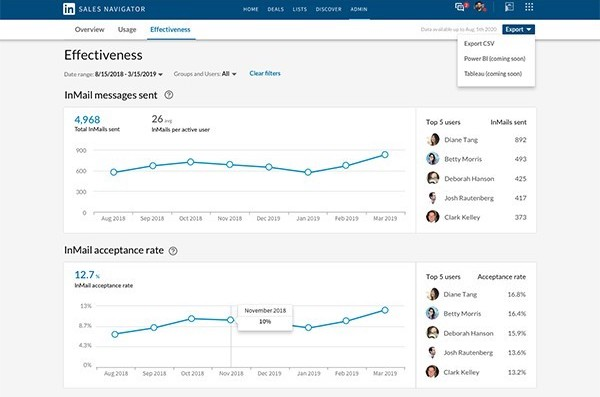The image size is (600, 397).
Task: Click Mar 2019 data point in InMails sent chart
Action: point(385,155)
